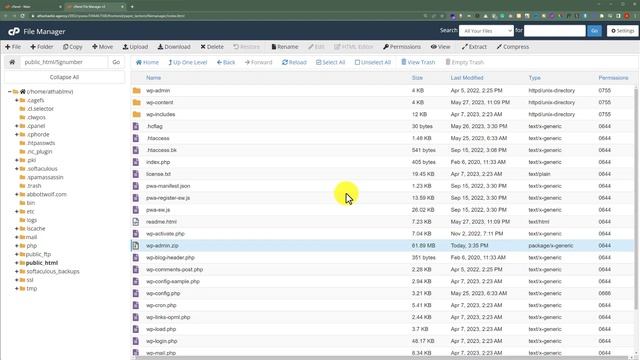Go to Home in the navigation bar

(147, 62)
